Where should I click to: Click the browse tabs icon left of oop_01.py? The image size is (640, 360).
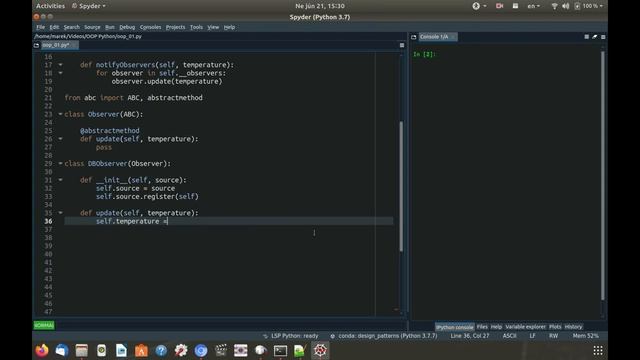(x=36, y=45)
